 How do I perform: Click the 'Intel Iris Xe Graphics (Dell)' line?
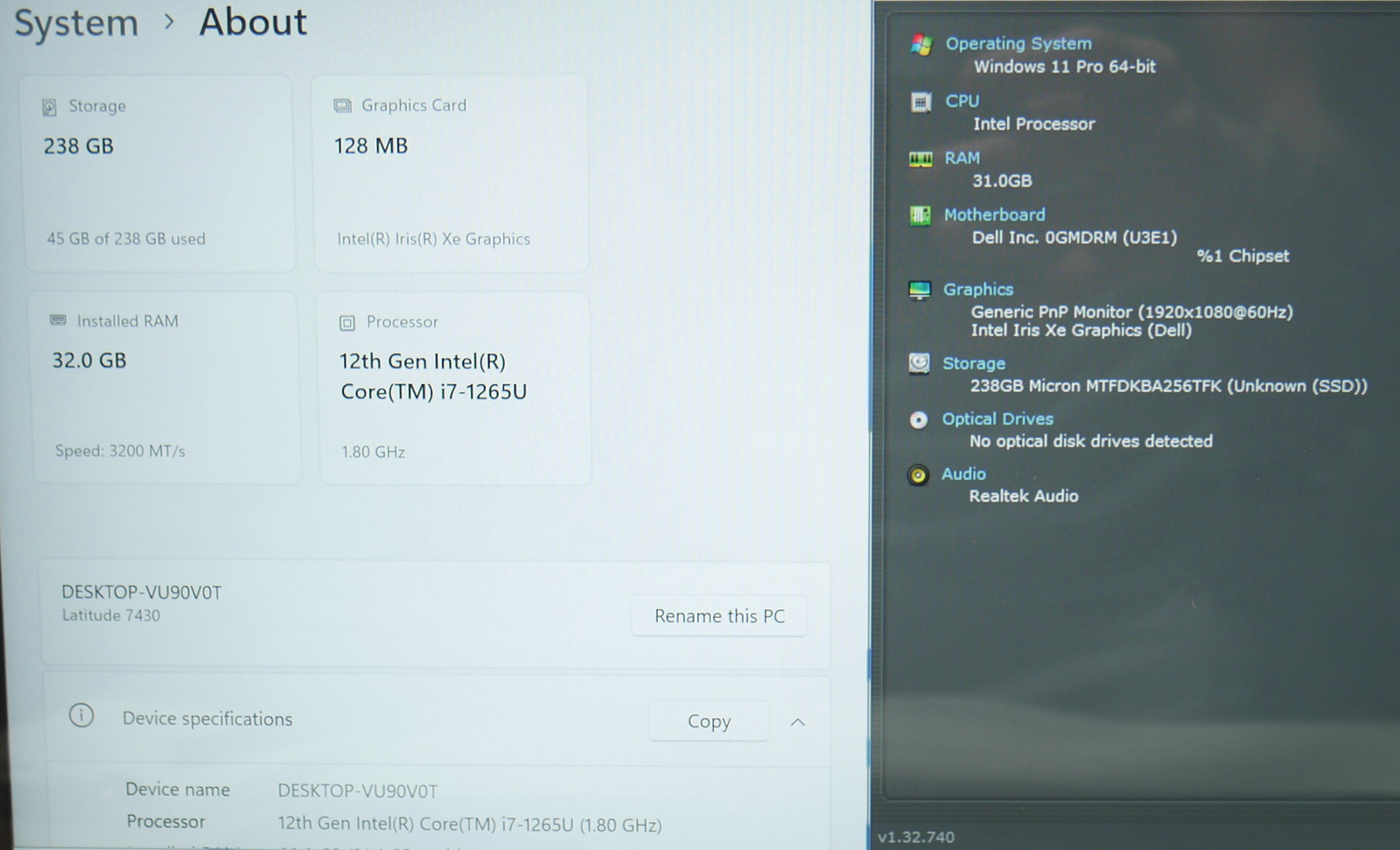click(1081, 330)
